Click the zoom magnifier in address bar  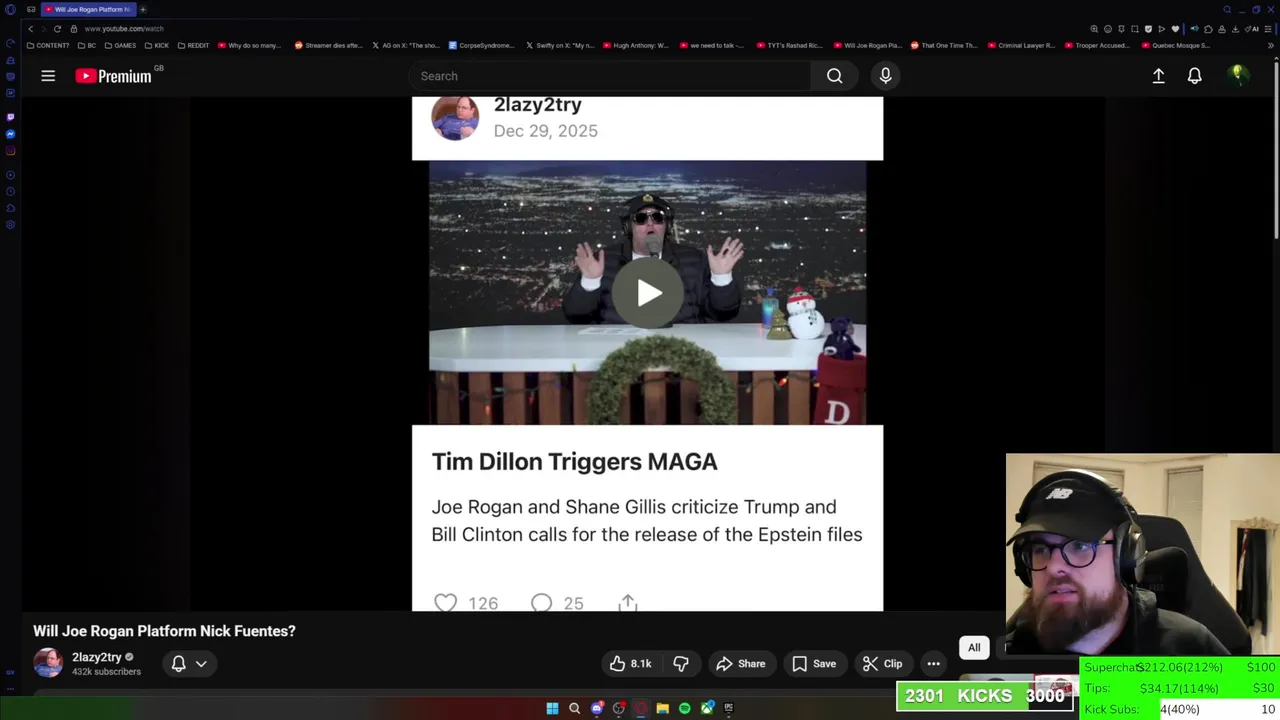pos(1093,29)
